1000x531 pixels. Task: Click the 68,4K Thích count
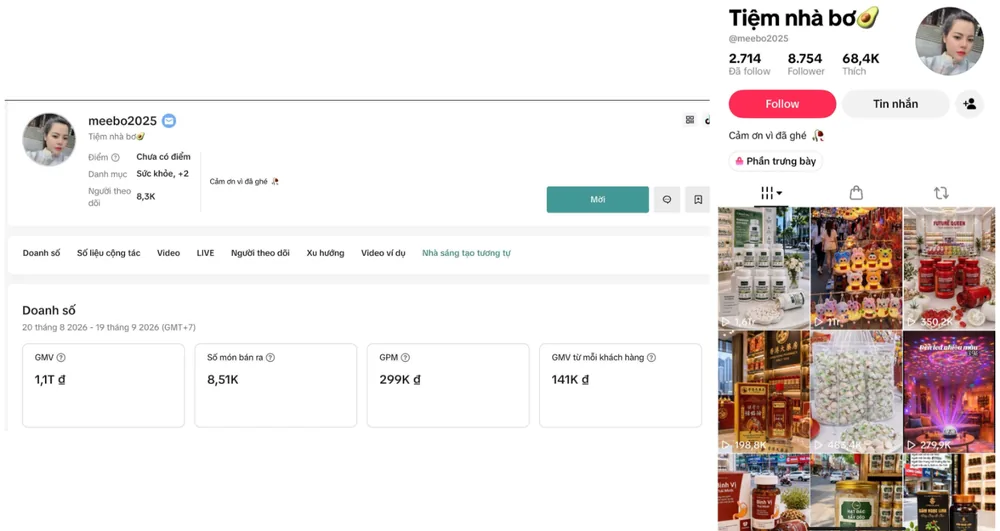tap(860, 64)
